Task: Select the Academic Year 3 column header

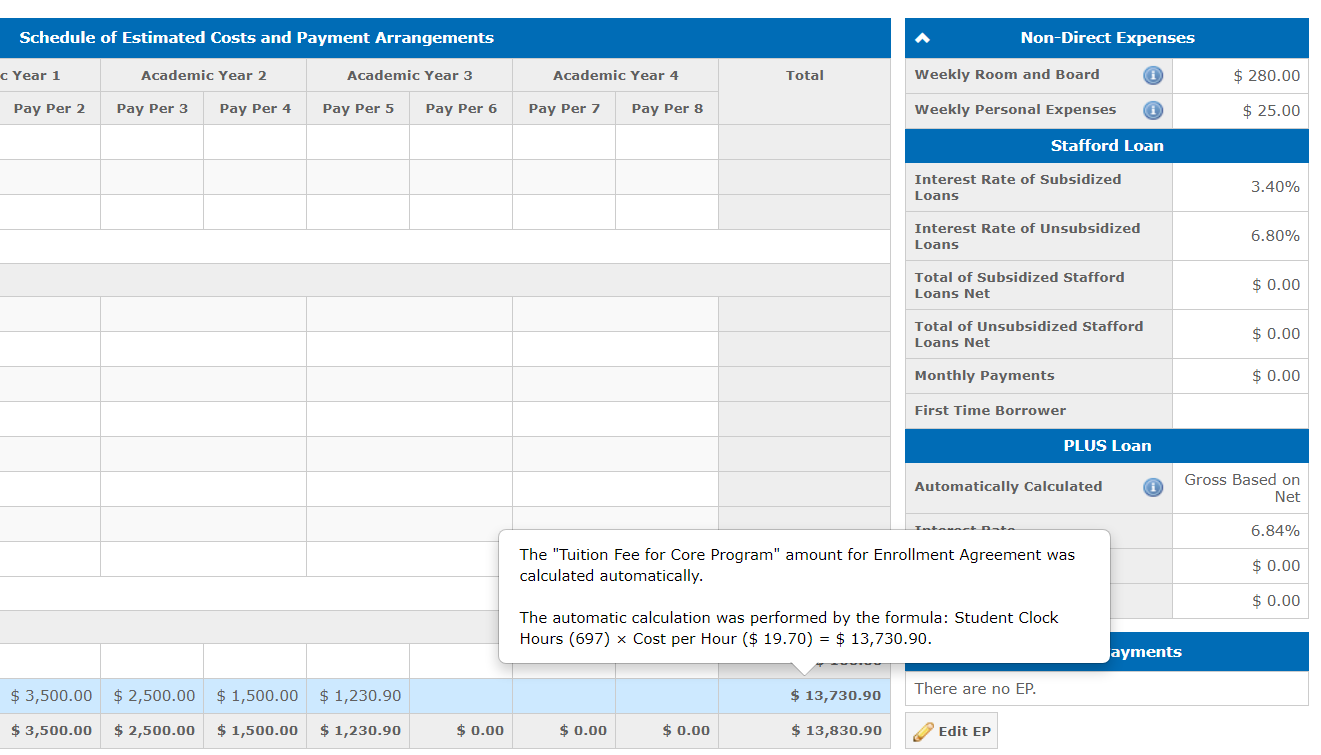Action: 410,76
